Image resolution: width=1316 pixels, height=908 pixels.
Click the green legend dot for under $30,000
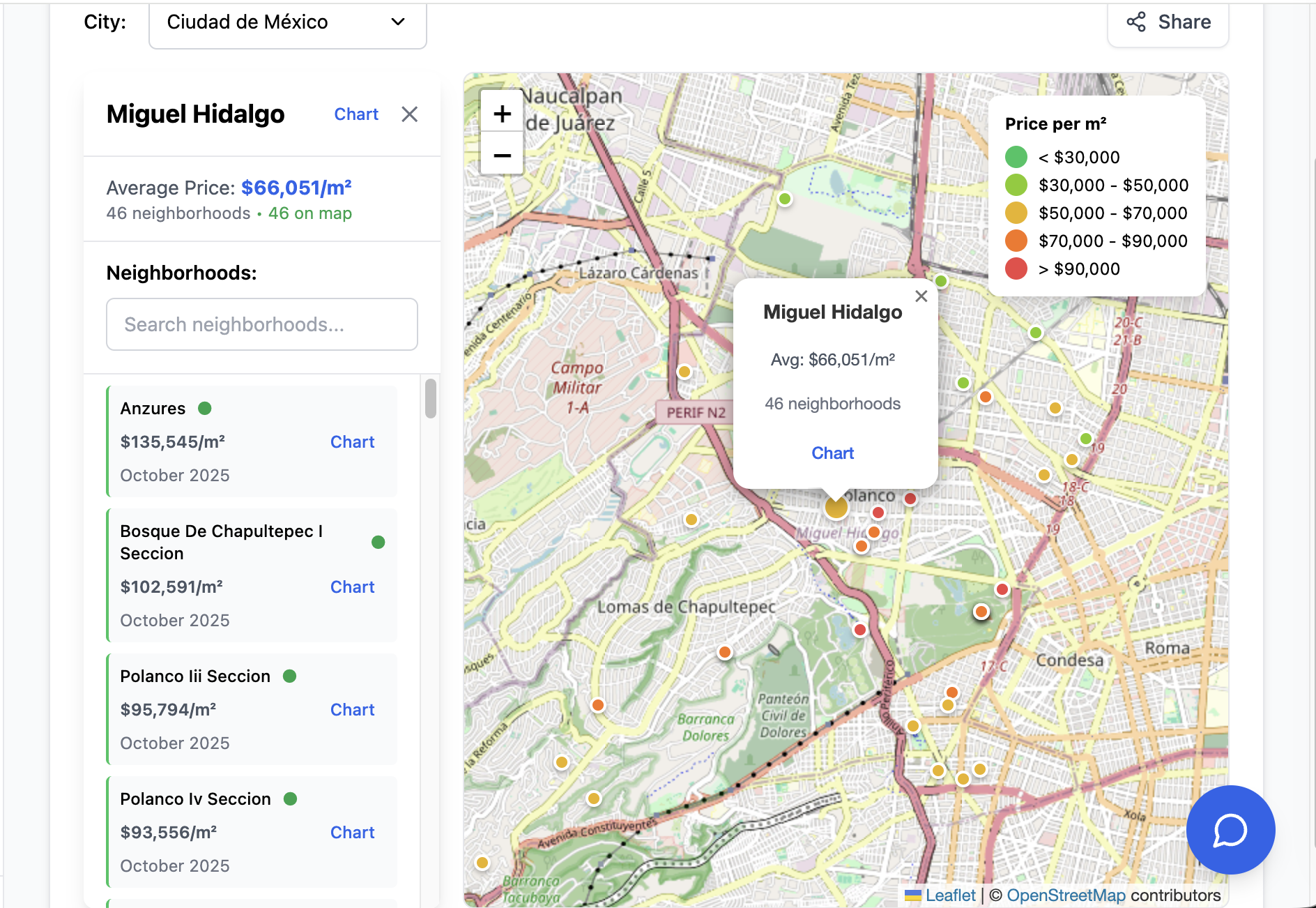(x=1016, y=157)
